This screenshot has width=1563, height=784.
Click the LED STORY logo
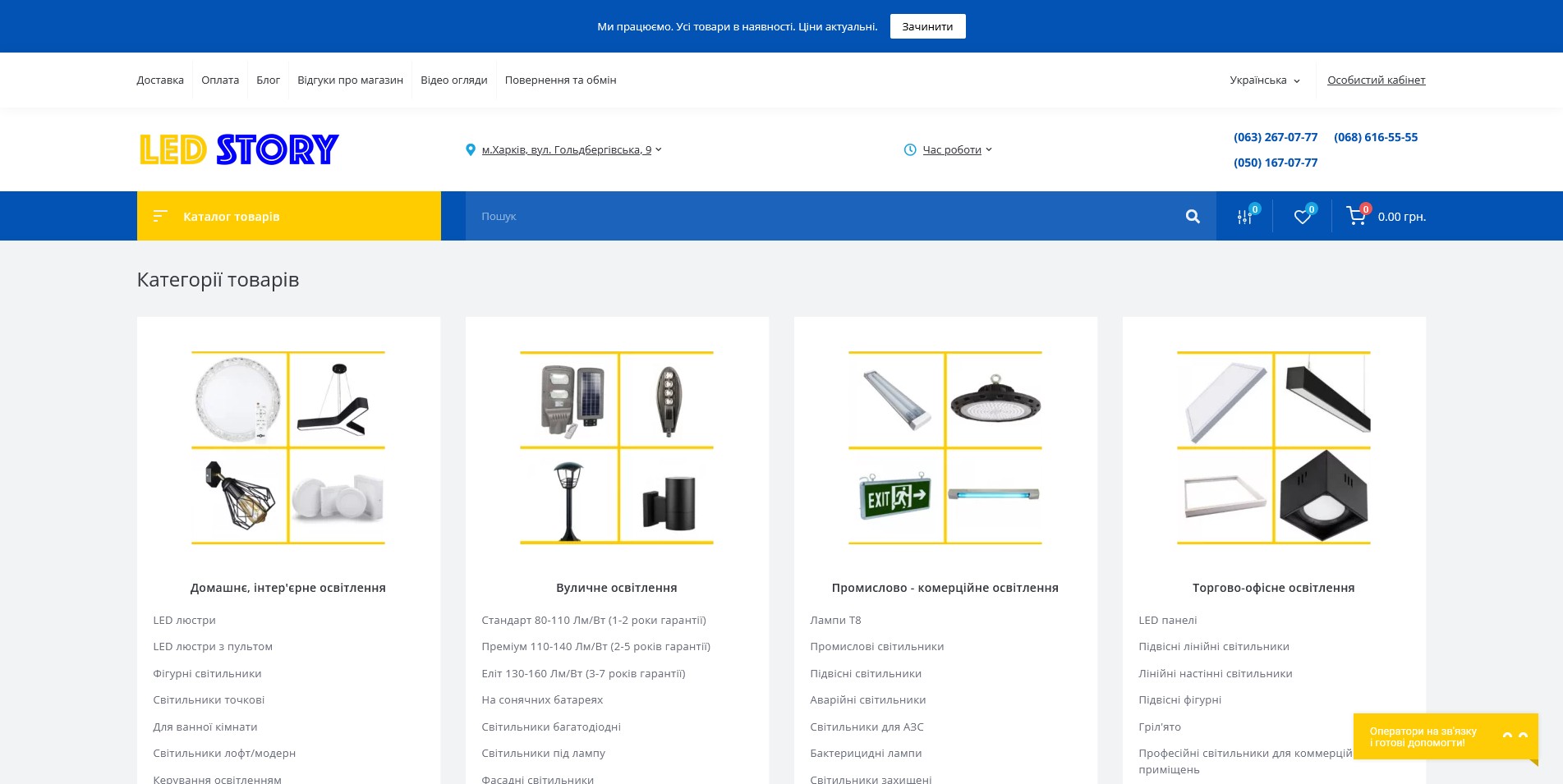click(x=238, y=149)
